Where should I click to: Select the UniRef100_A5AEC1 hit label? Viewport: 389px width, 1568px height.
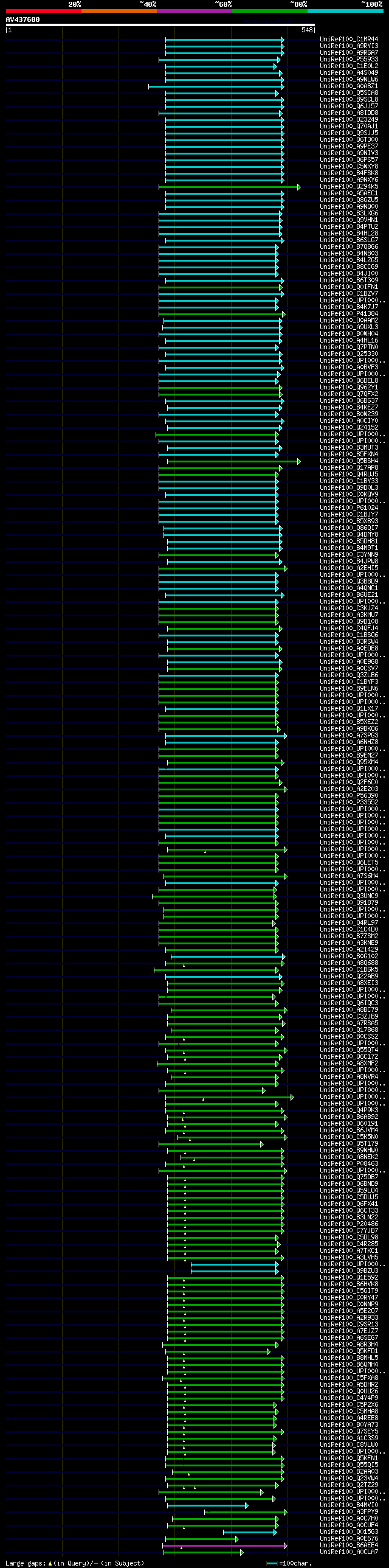(349, 193)
